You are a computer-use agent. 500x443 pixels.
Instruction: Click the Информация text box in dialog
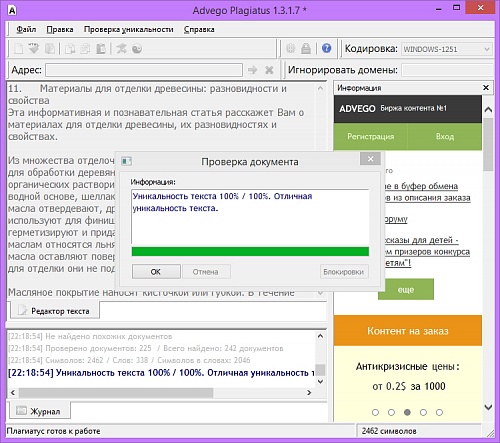coord(250,216)
